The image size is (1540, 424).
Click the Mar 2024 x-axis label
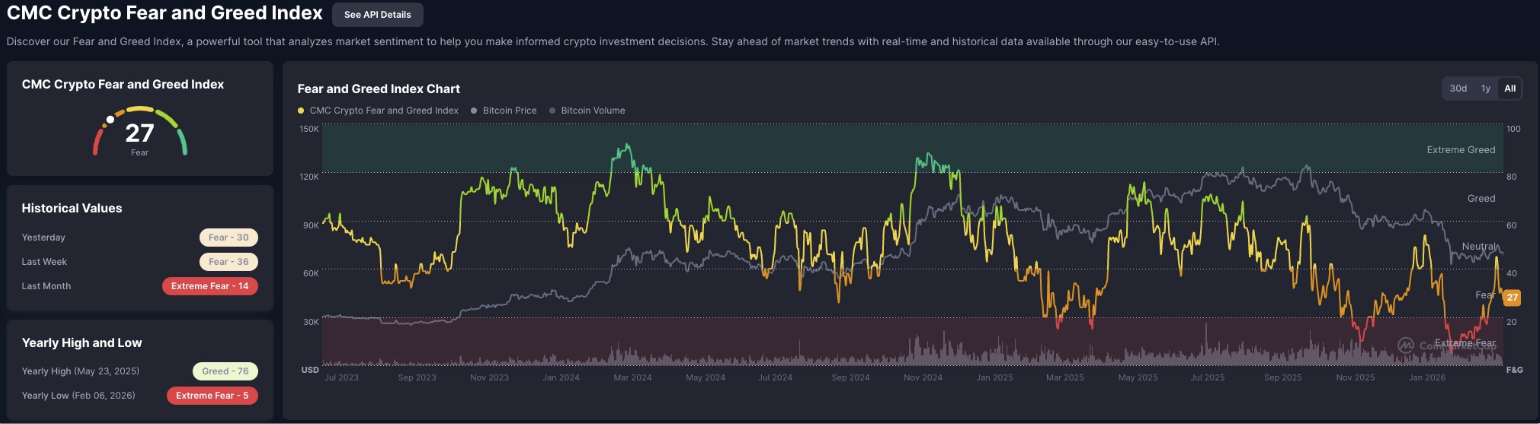(x=634, y=378)
